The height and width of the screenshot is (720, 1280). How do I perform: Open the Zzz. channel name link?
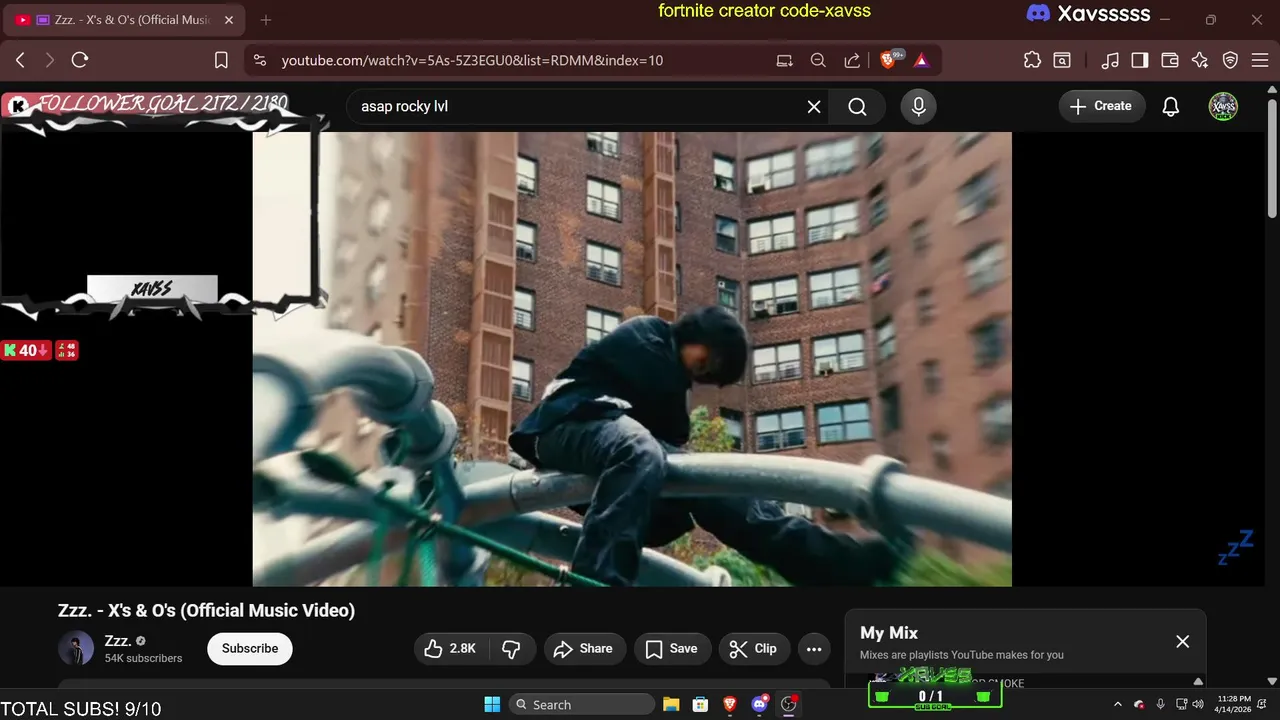[x=118, y=641]
